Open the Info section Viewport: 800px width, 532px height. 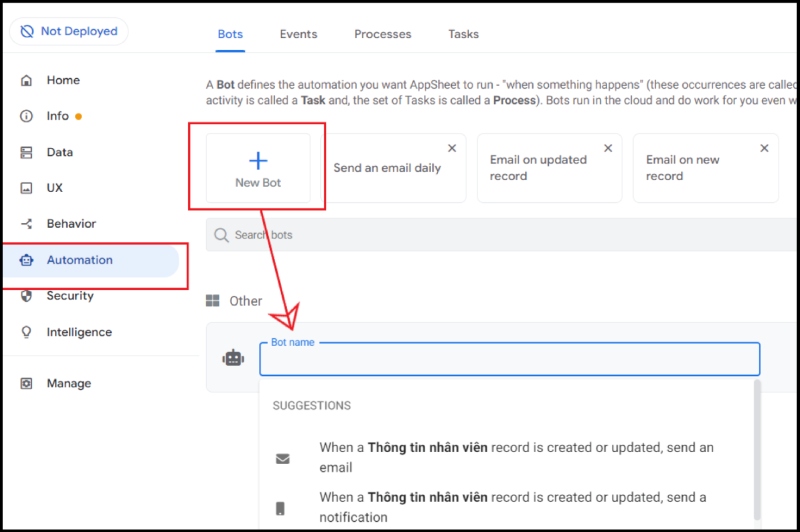[58, 116]
